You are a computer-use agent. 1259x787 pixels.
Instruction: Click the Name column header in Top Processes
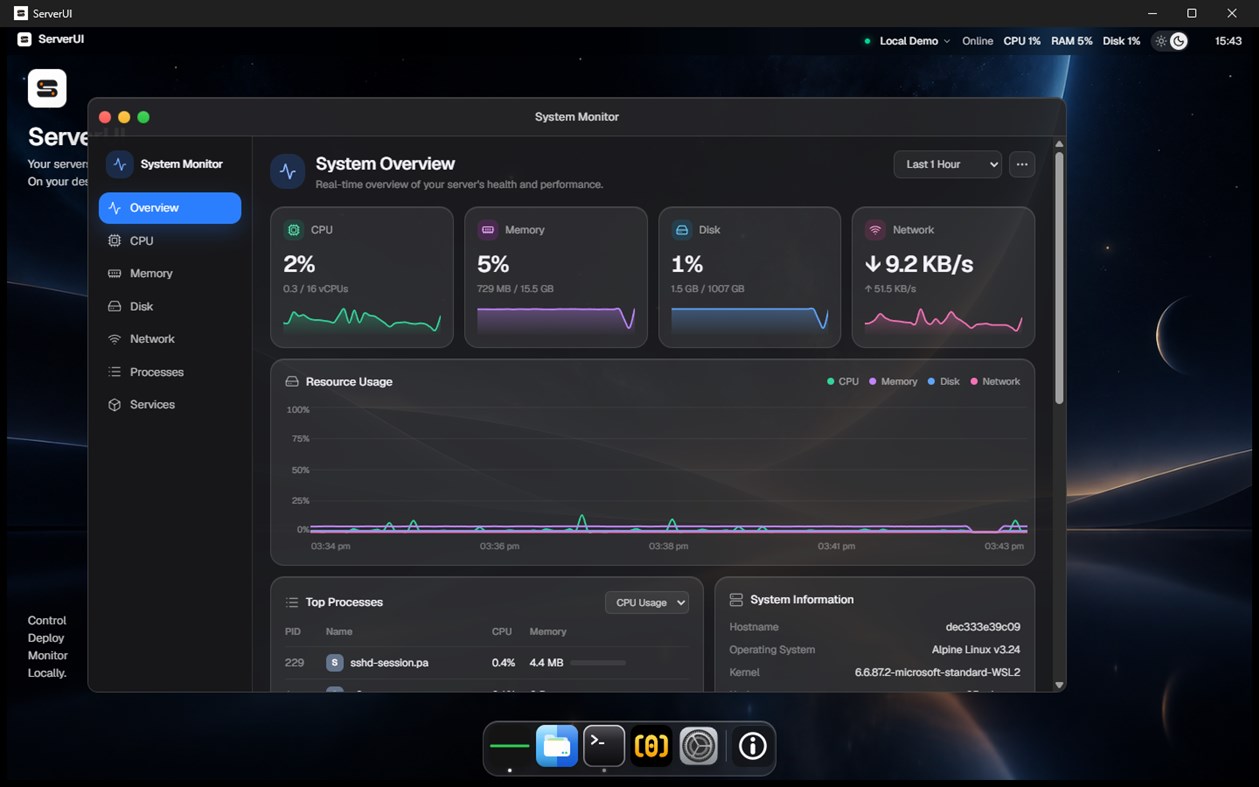[339, 632]
